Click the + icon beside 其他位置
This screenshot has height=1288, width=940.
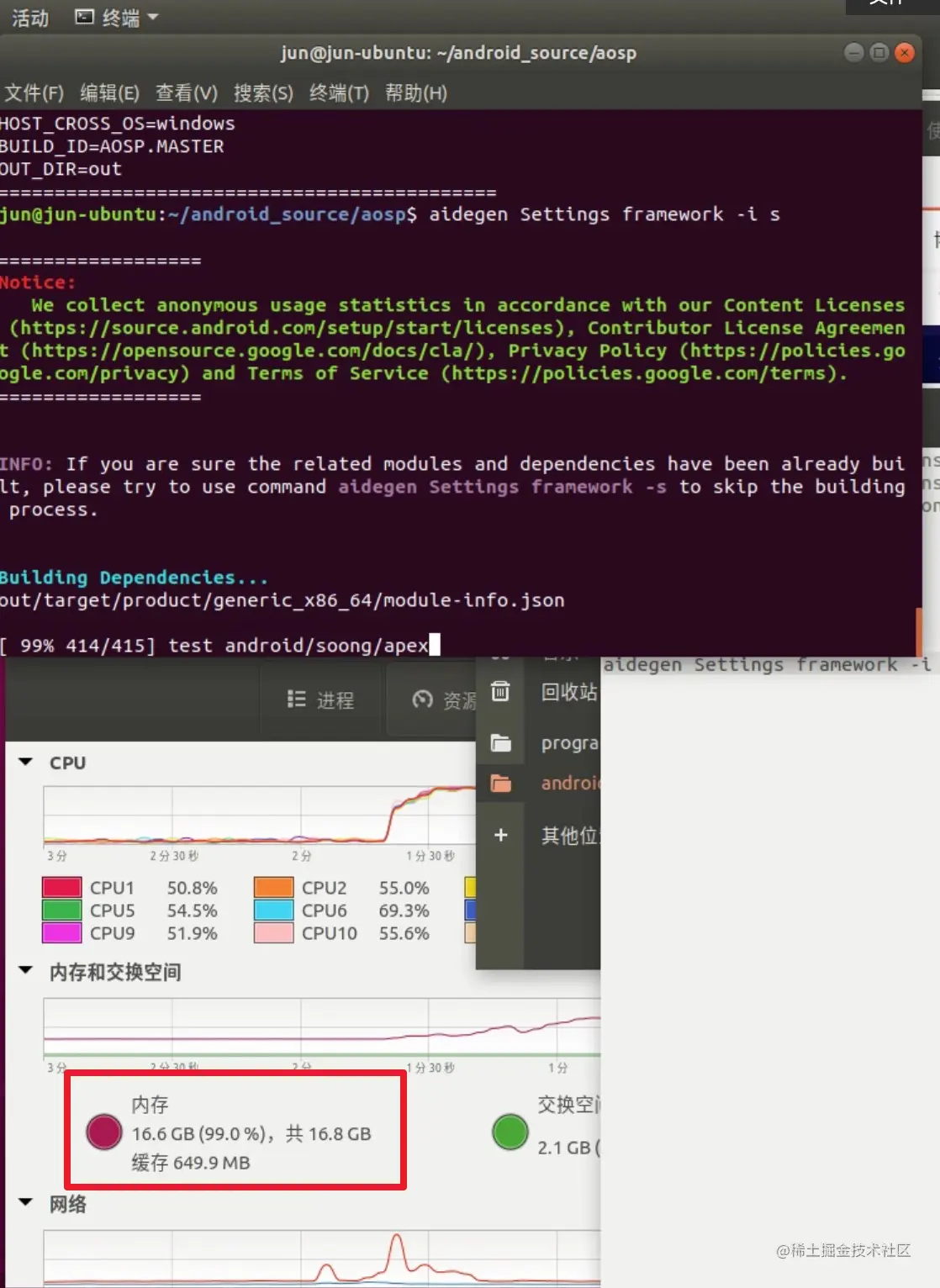pos(500,835)
